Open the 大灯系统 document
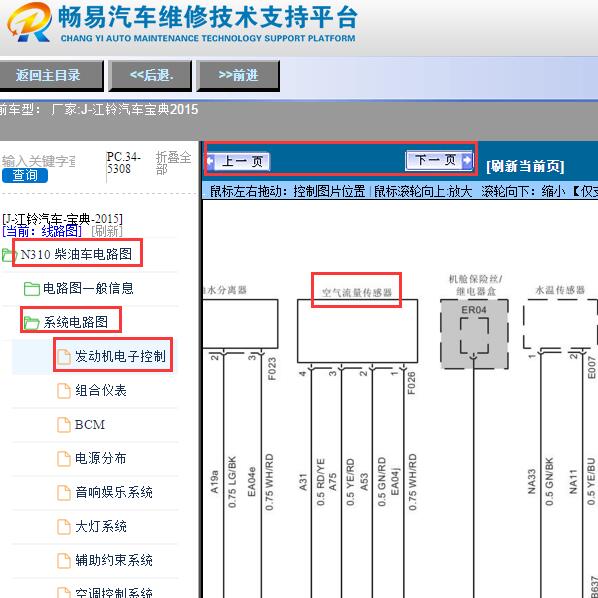Viewport: 598px width, 598px height. 101,527
